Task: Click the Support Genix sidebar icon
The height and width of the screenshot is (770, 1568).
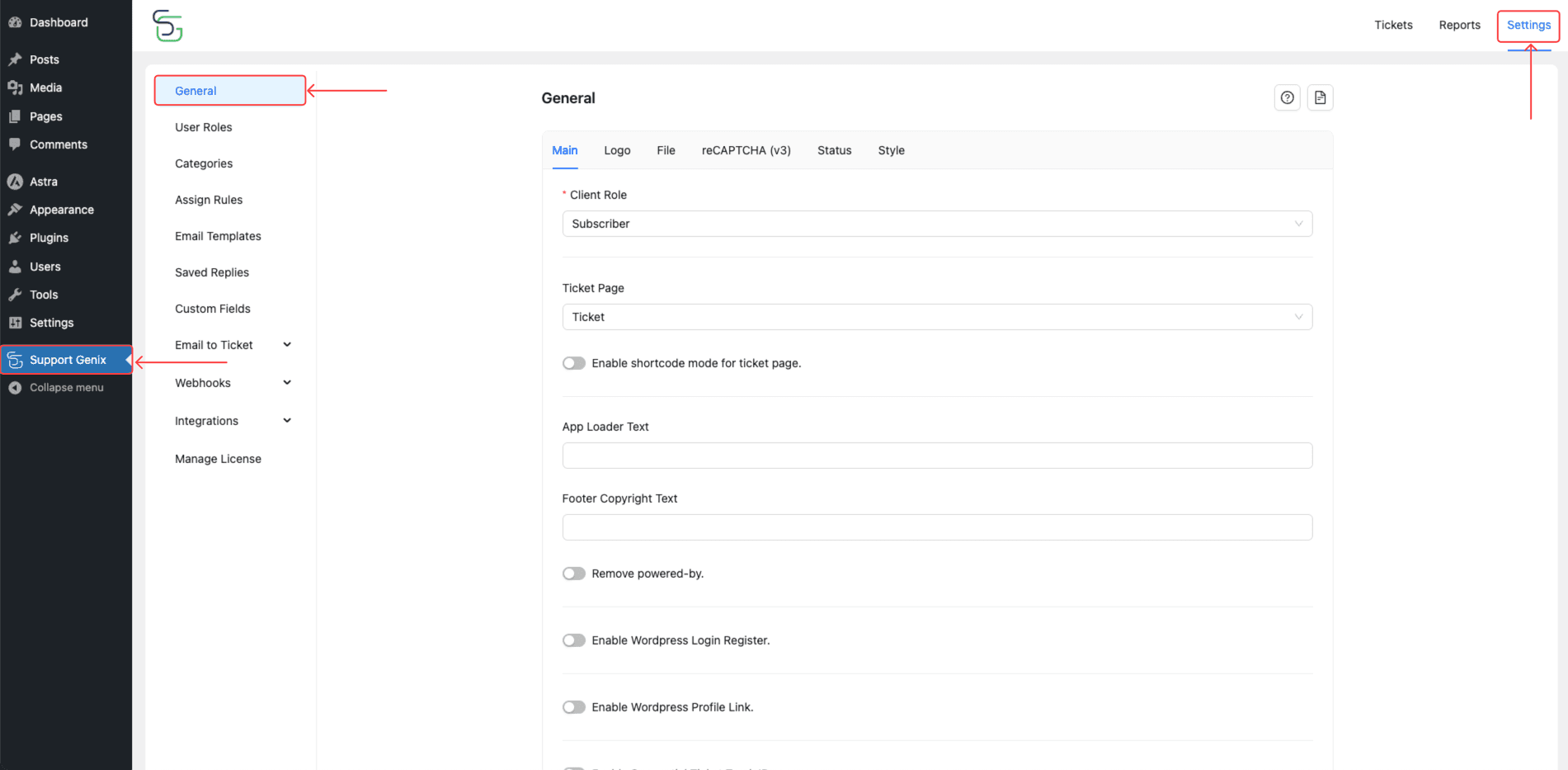Action: (x=14, y=360)
